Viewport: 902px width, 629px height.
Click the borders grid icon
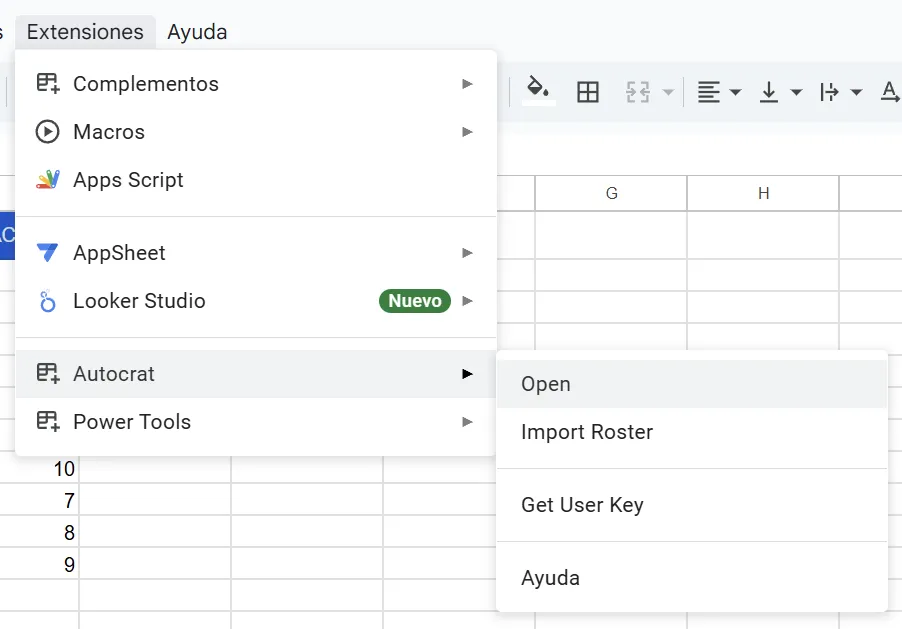coord(588,92)
